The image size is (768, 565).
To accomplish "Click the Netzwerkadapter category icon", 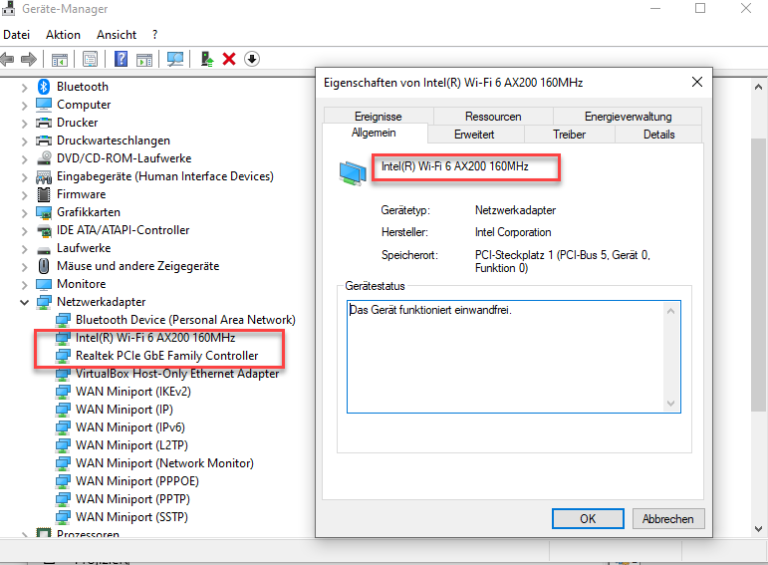I will tap(44, 302).
